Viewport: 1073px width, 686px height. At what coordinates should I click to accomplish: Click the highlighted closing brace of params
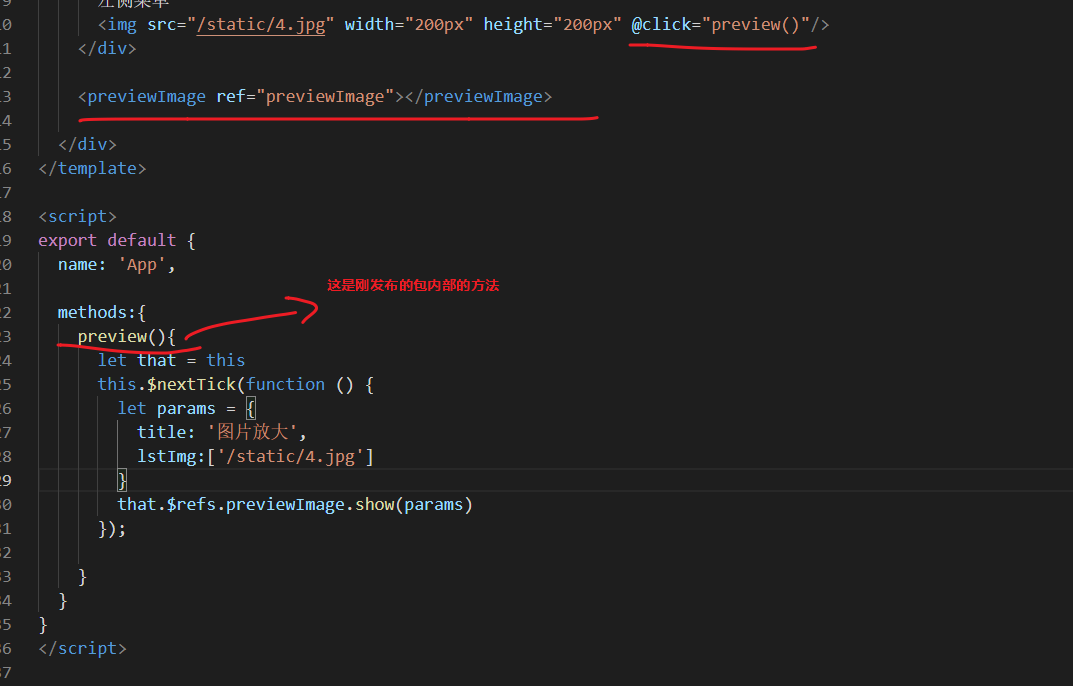point(122,480)
